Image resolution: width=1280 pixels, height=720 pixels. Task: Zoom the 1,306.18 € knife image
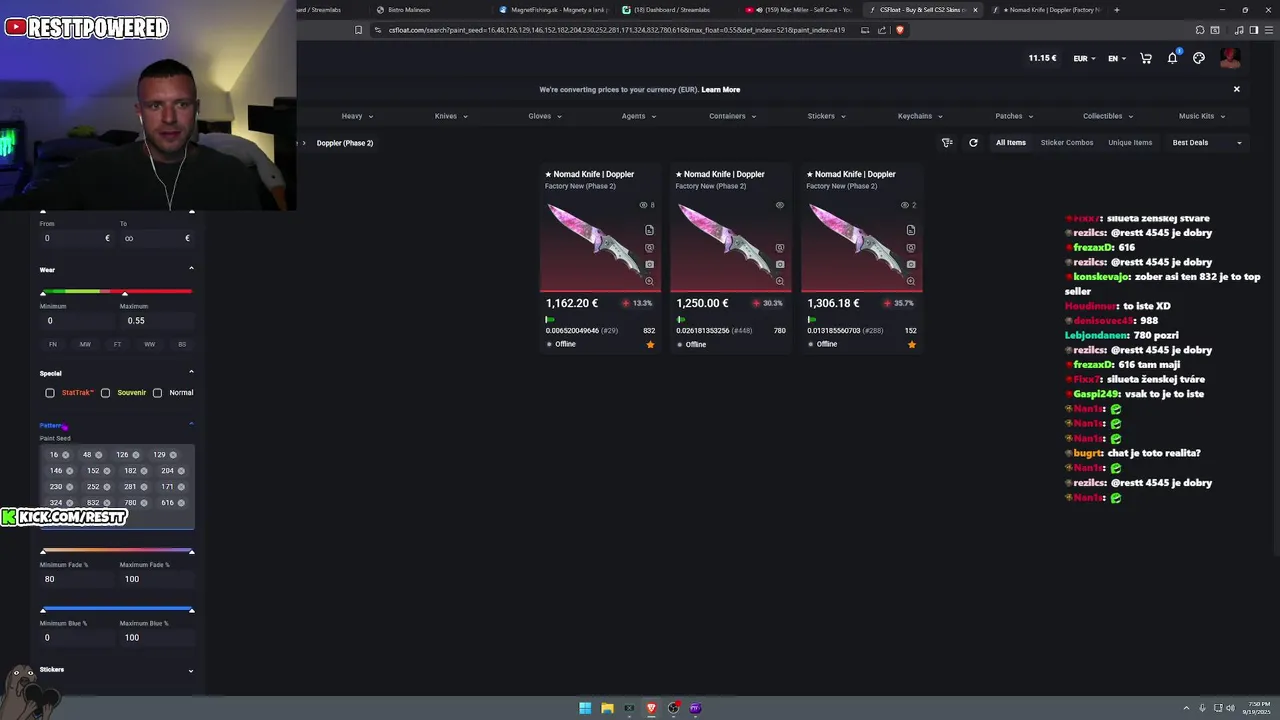point(910,281)
